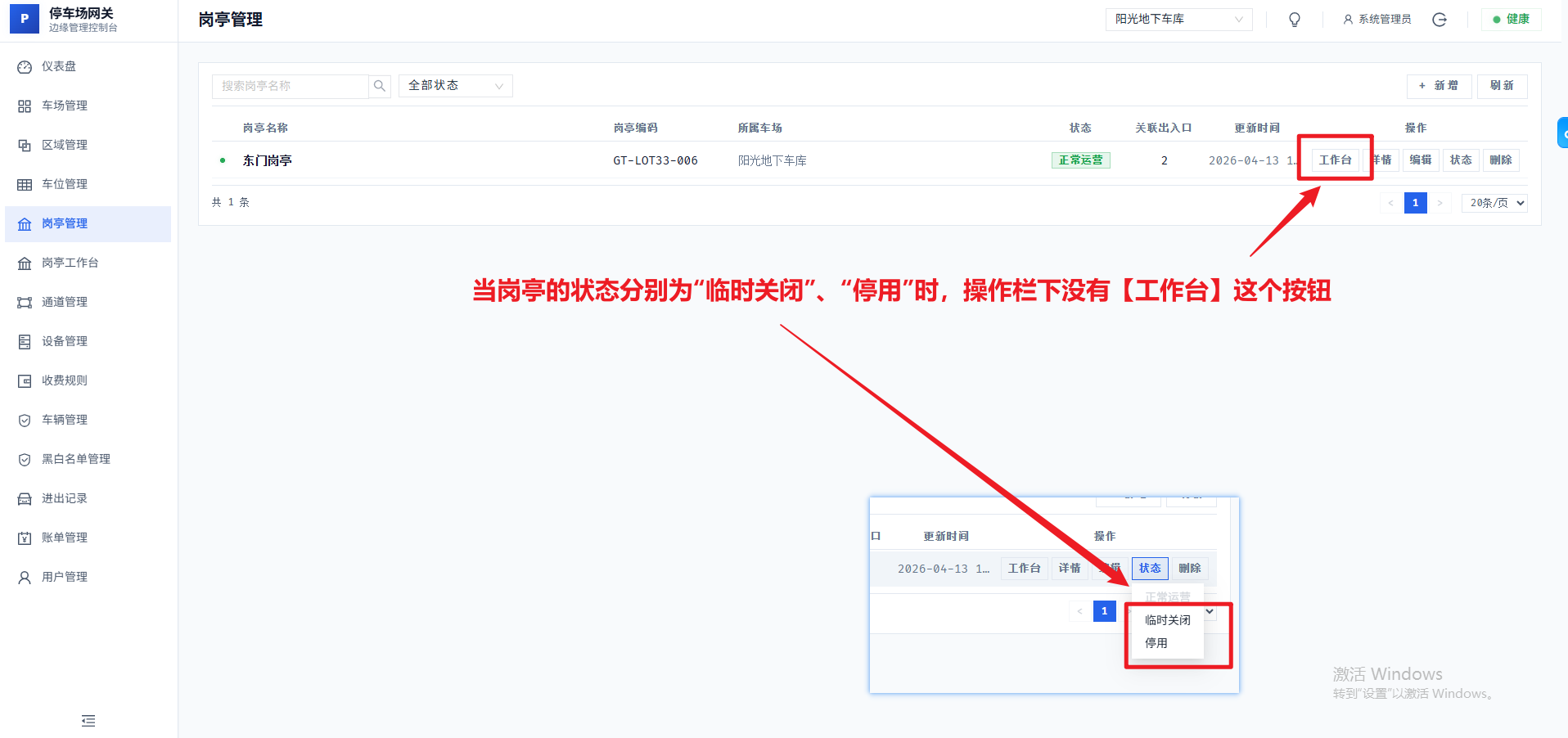Click the top-bar refresh circle icon
The image size is (1568, 738).
[1440, 19]
